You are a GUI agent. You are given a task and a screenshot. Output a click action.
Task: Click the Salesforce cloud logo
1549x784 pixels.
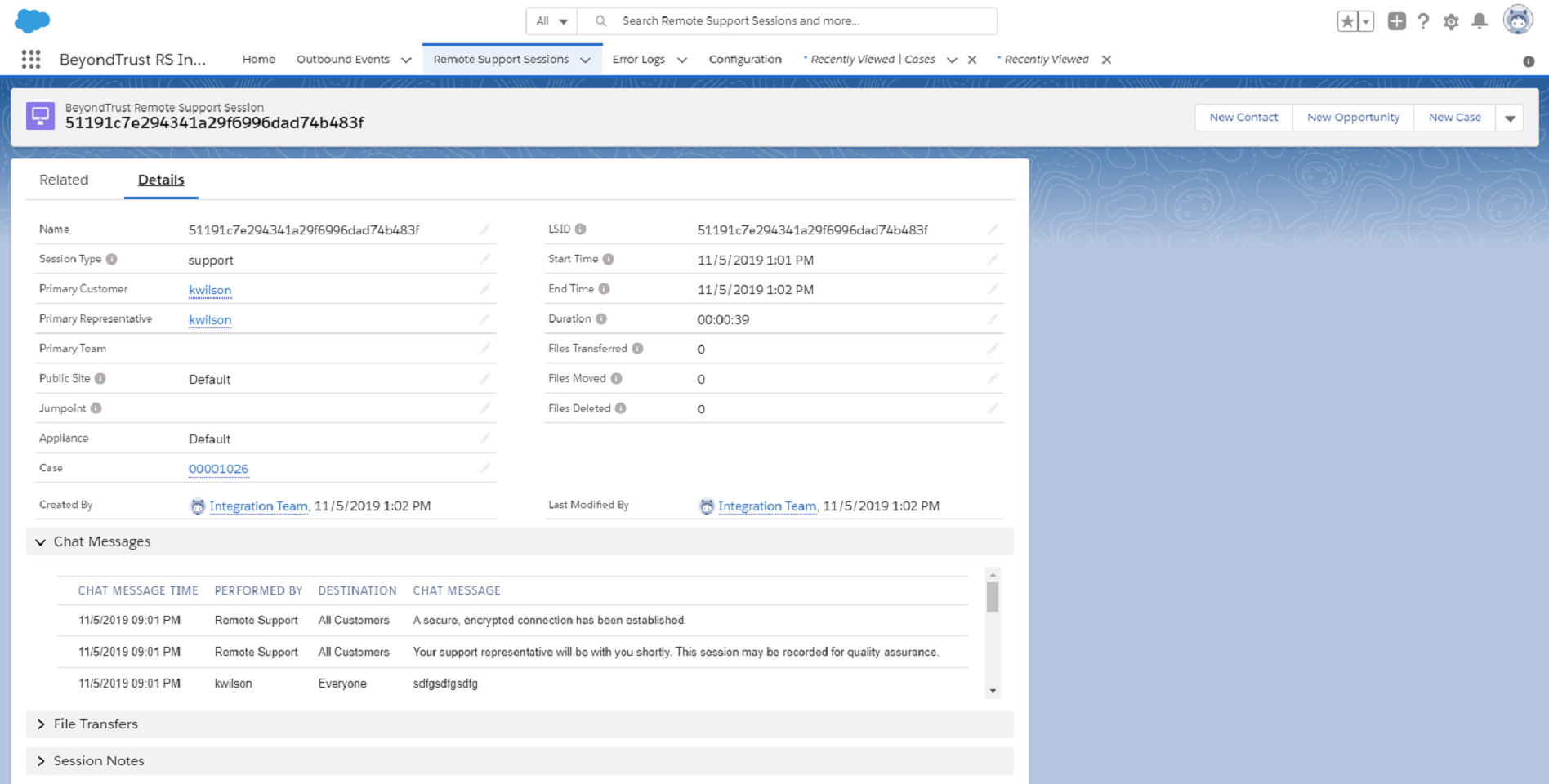31,20
